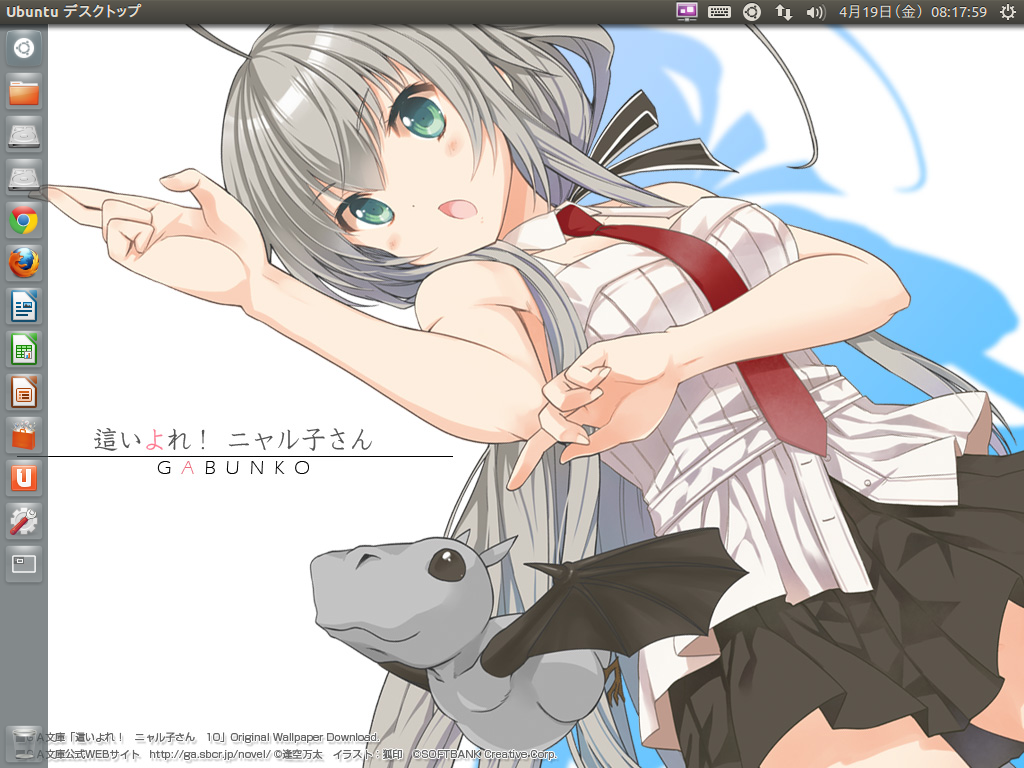The height and width of the screenshot is (768, 1024).
Task: Open the Ubuntu Dash home
Action: click(24, 48)
